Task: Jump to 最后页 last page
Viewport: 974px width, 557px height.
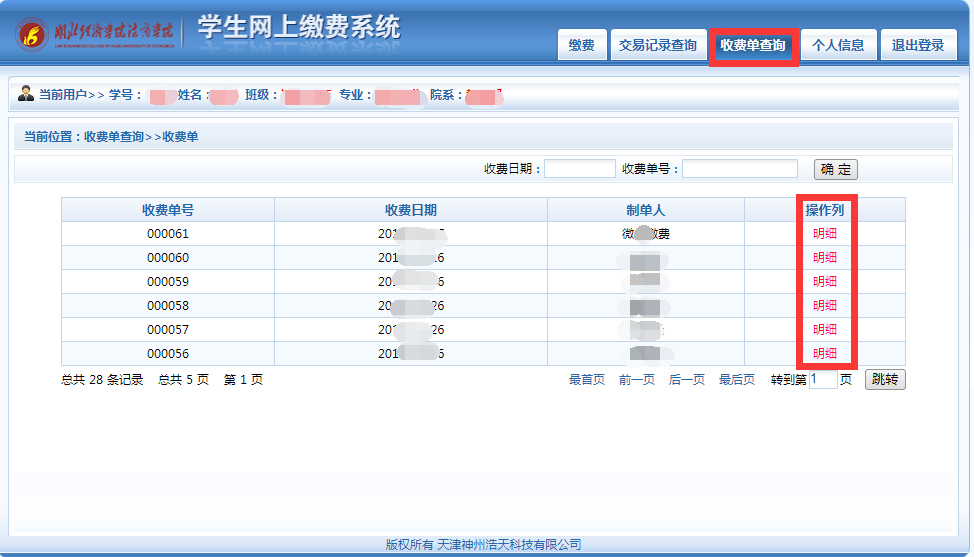Action: (x=736, y=380)
